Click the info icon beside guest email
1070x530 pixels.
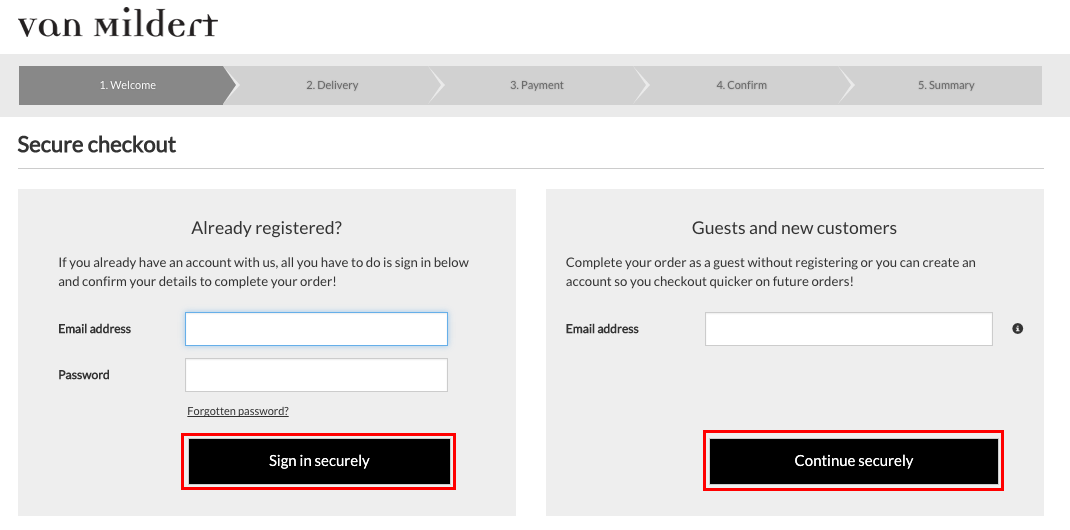click(x=1017, y=329)
